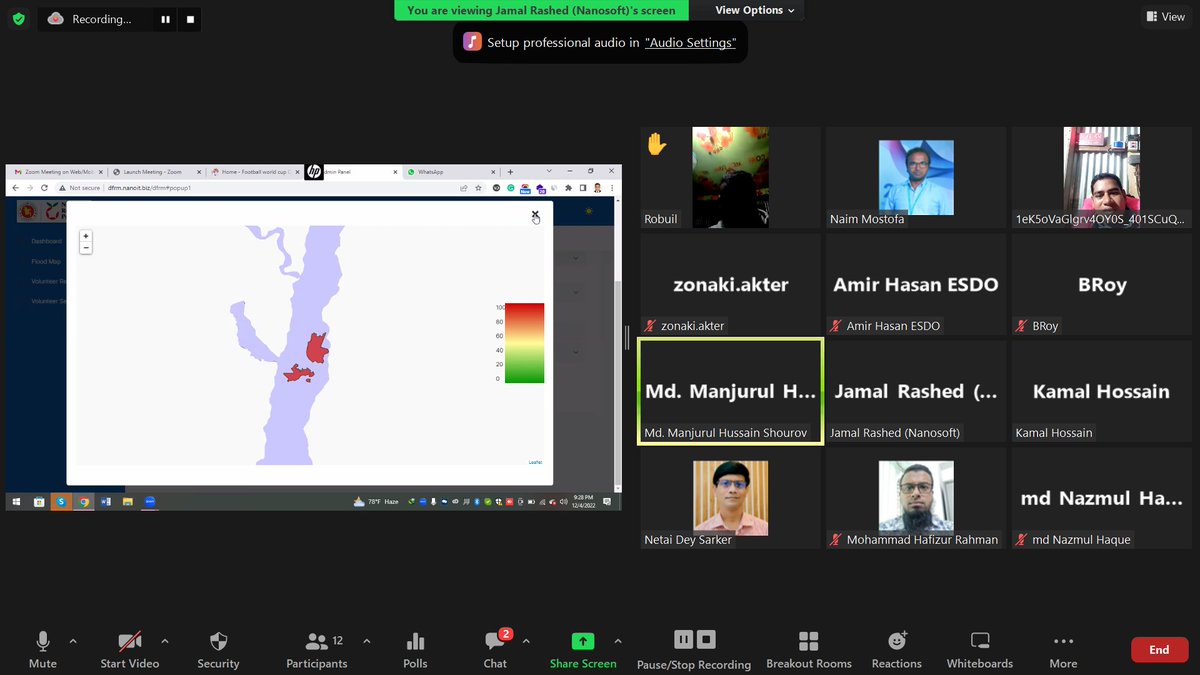
Task: Open the View layout menu
Action: [x=1165, y=16]
